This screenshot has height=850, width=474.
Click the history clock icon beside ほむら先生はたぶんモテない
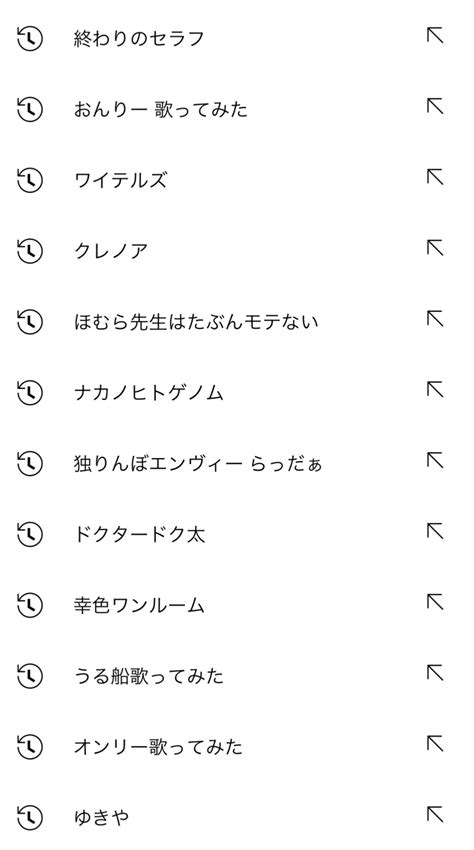click(29, 321)
